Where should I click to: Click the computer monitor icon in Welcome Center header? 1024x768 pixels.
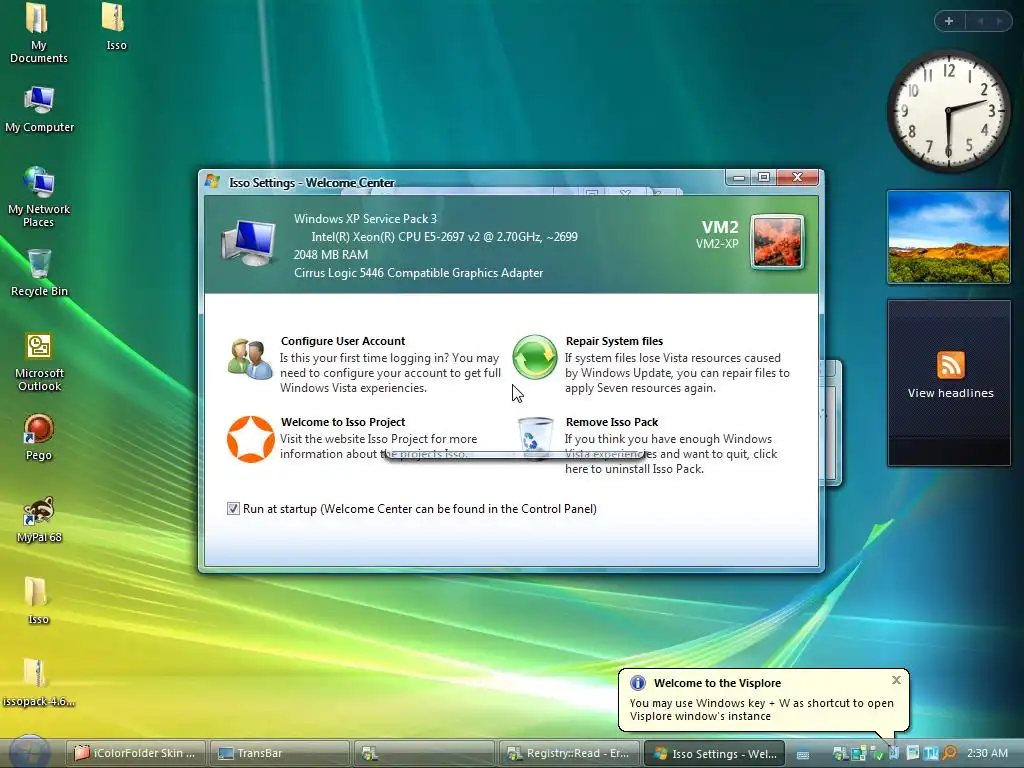coord(249,242)
